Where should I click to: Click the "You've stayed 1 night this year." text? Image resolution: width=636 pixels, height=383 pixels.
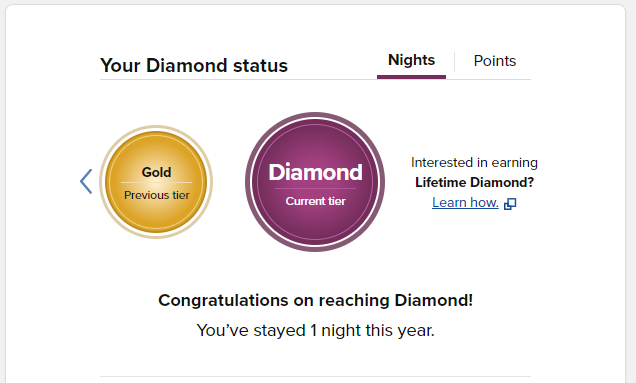[316, 330]
